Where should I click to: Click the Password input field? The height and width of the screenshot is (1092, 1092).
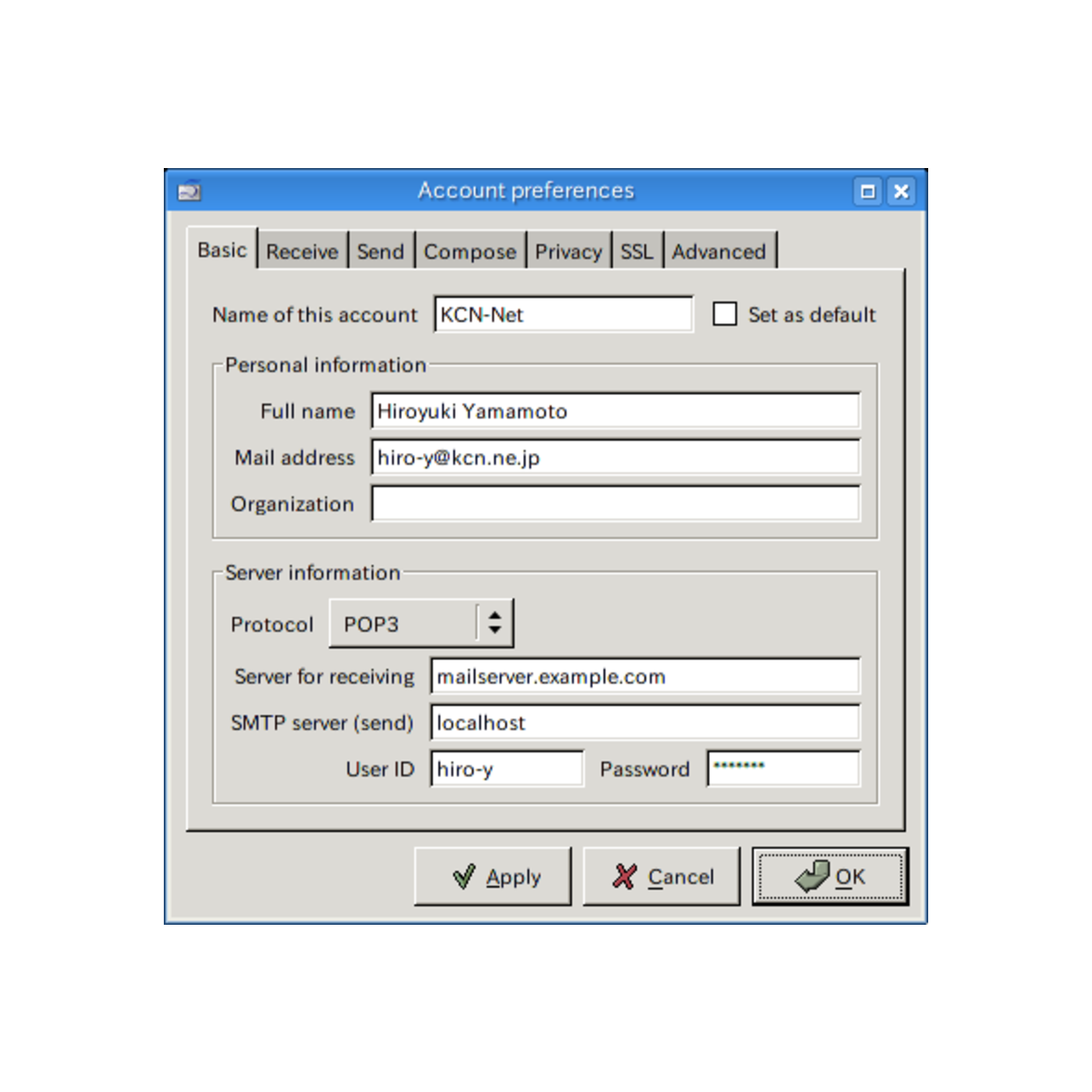[x=782, y=769]
